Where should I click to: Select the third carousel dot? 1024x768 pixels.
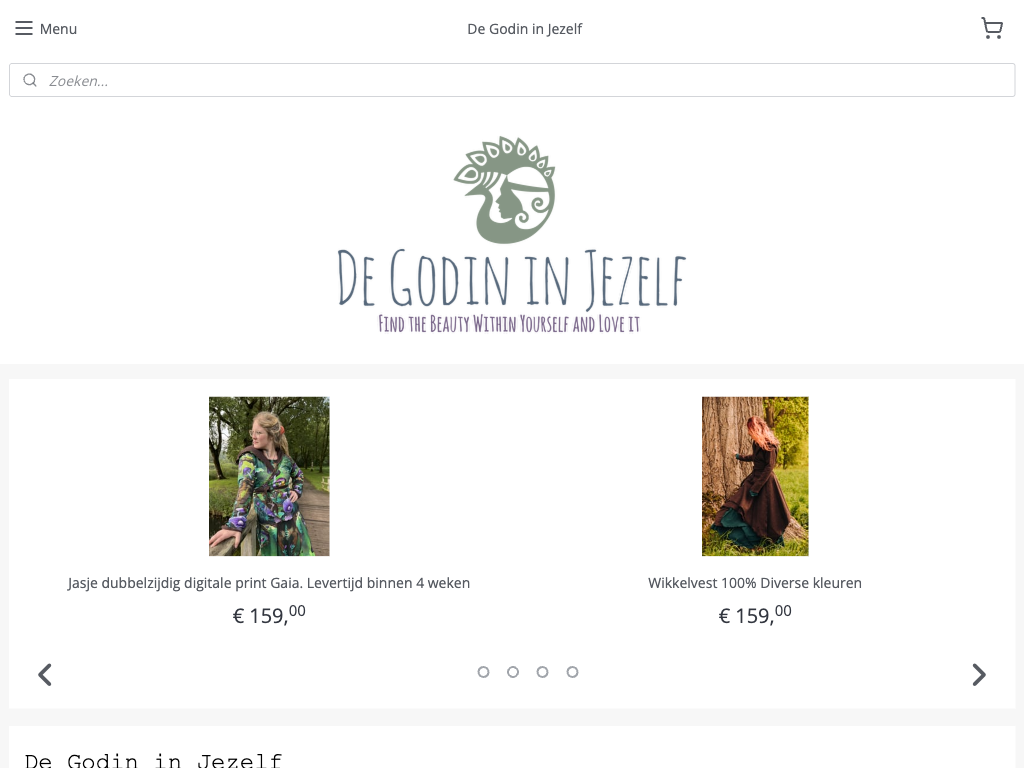coord(542,672)
